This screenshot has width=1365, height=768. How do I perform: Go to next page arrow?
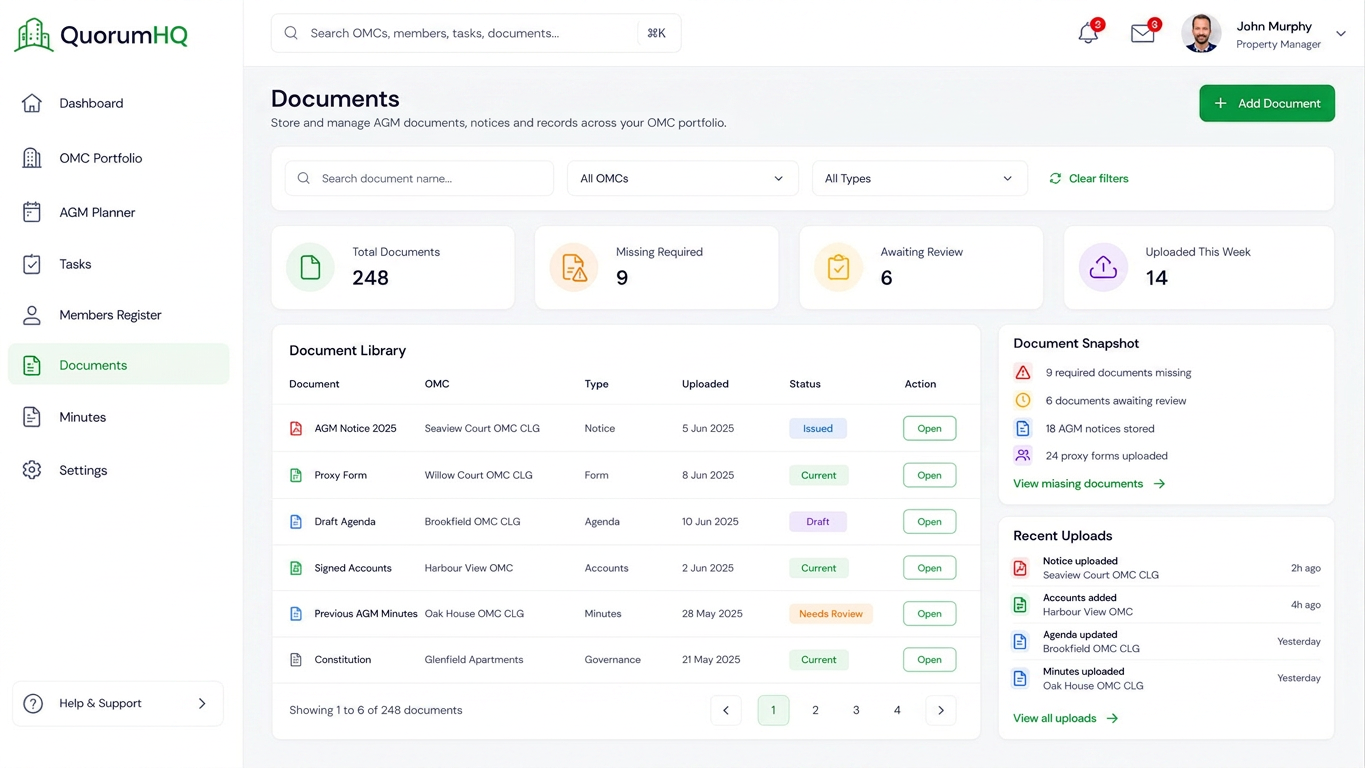pos(941,710)
